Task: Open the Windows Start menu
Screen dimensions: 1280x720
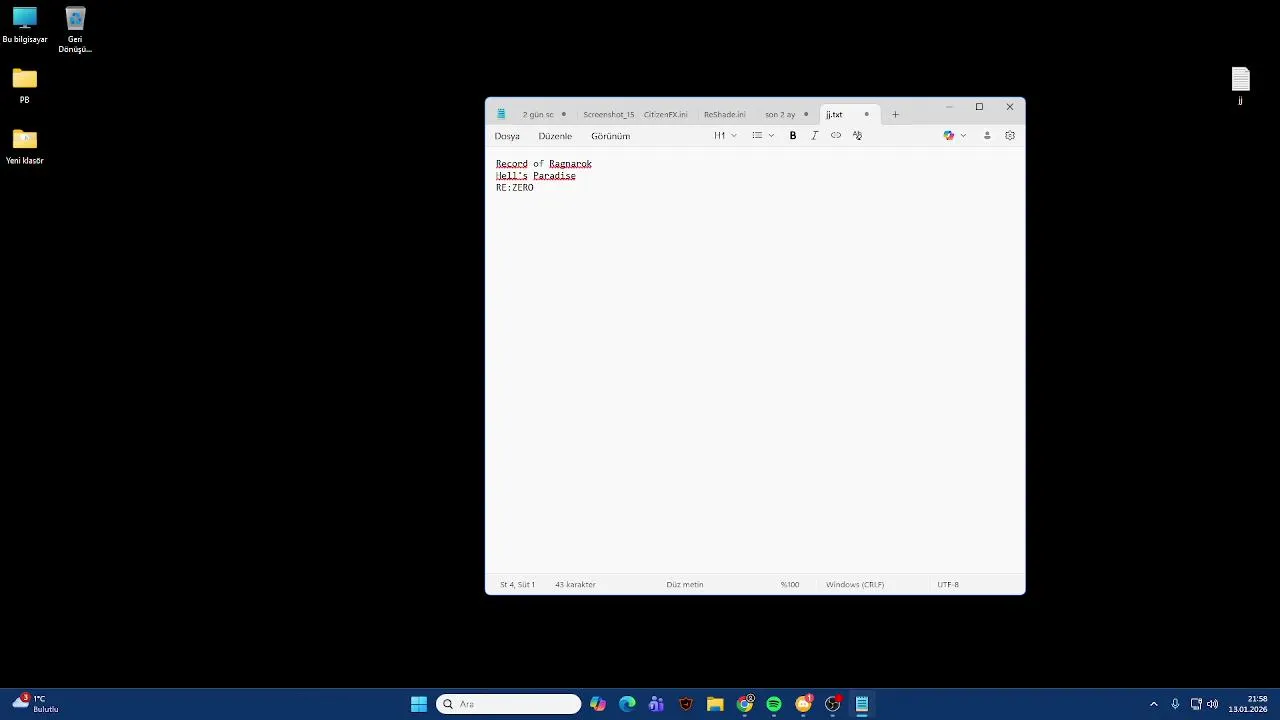Action: (x=419, y=704)
